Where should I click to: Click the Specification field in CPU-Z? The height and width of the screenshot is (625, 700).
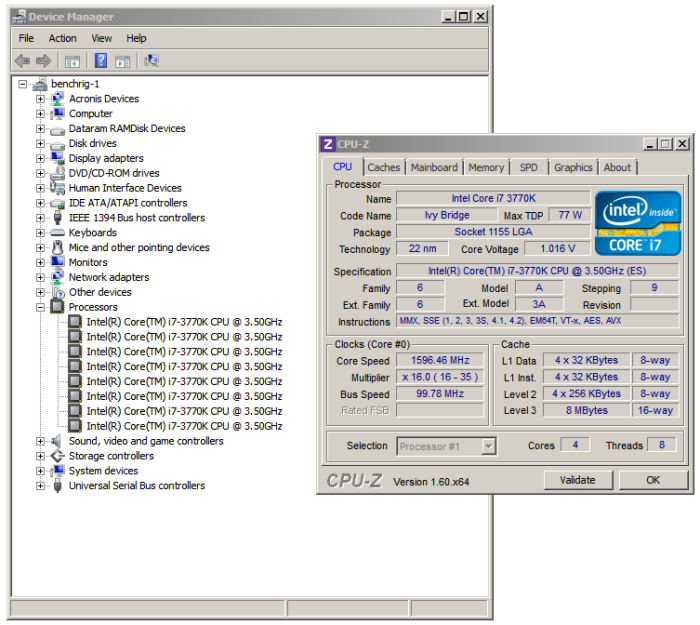(x=538, y=271)
